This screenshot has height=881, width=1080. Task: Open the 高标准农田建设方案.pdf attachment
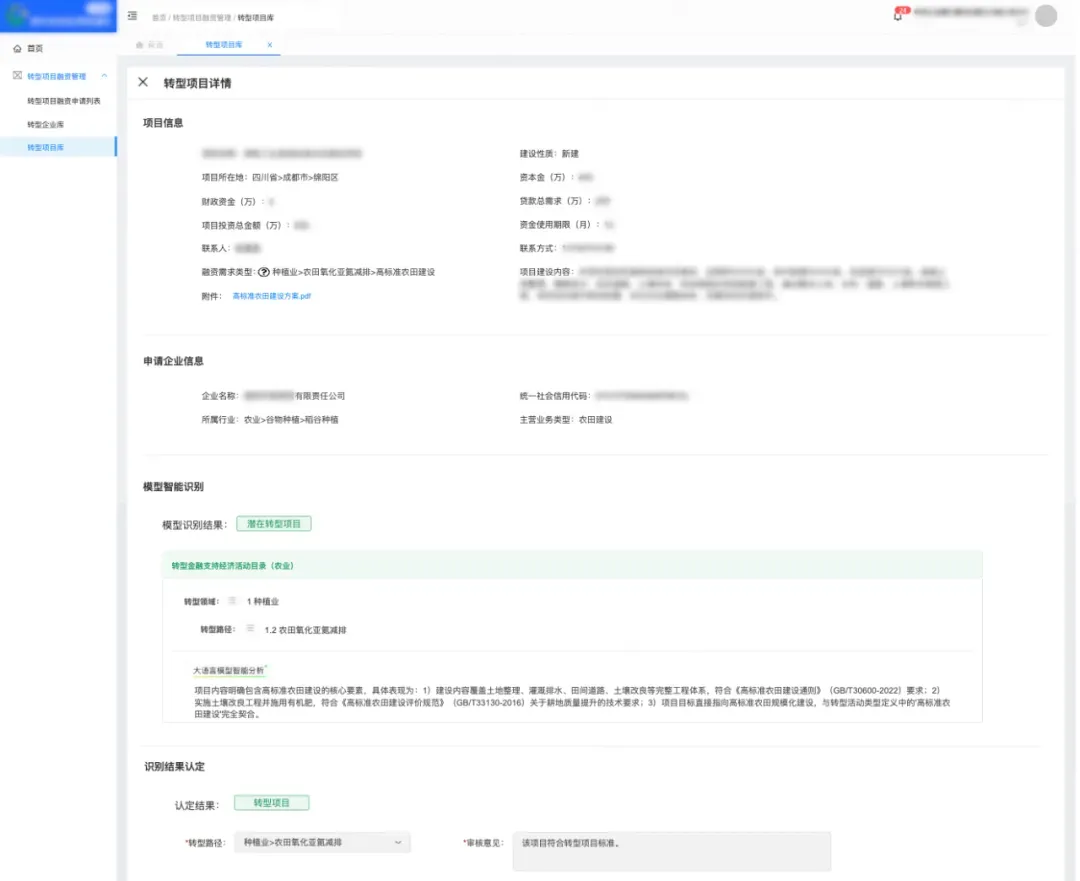click(x=272, y=296)
